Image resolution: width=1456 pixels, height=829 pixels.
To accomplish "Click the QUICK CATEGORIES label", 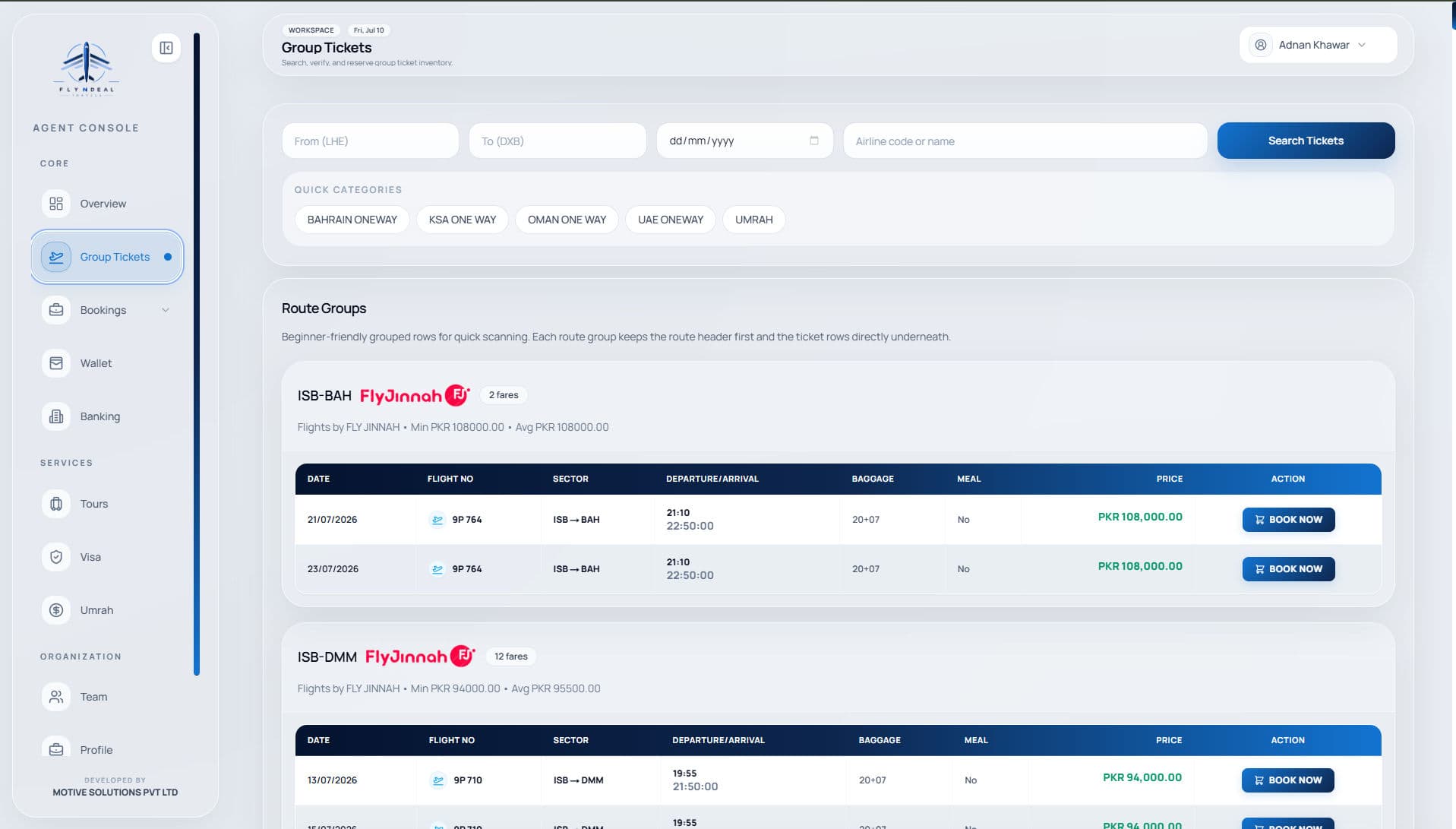I will click(x=348, y=190).
